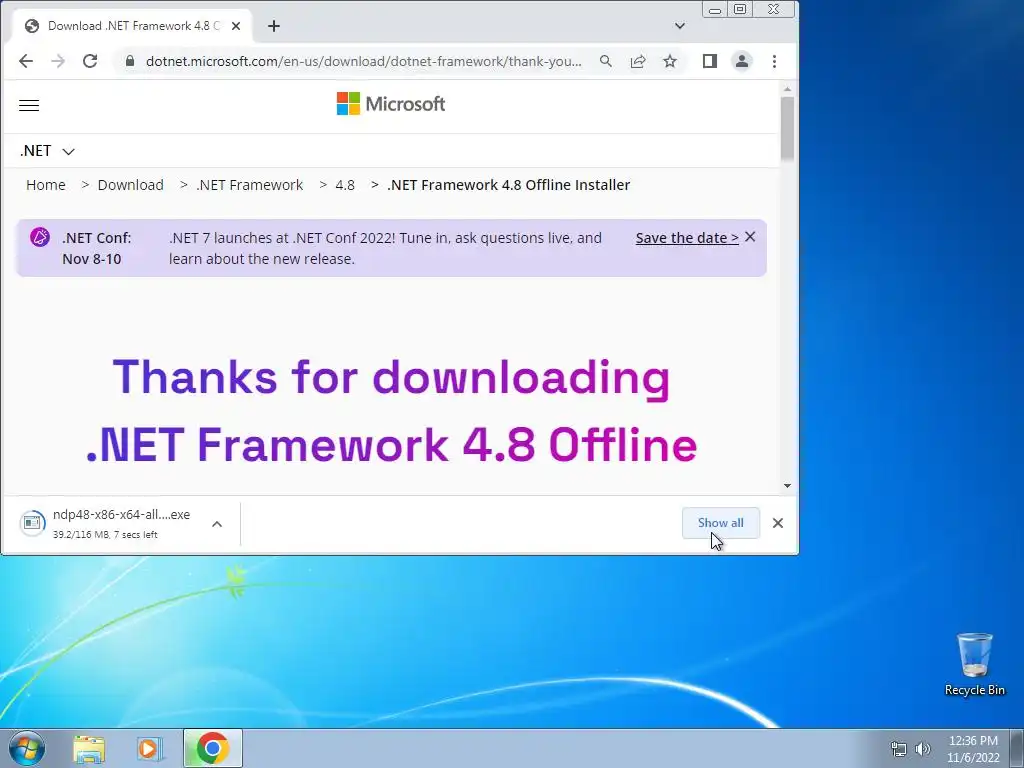
Task: Click the taskbar clock showing 12:36 PM
Action: (x=973, y=749)
